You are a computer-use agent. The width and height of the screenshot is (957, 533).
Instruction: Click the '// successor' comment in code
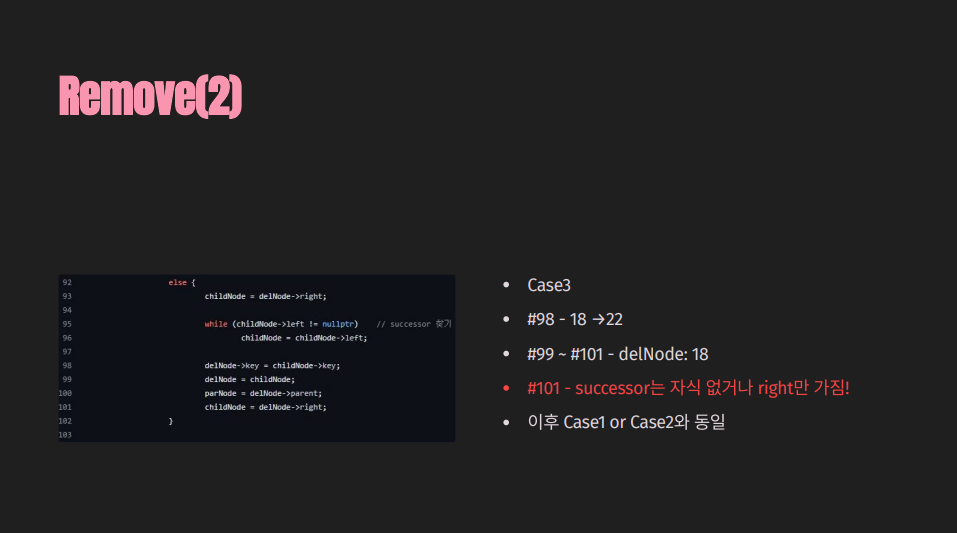pyautogui.click(x=414, y=324)
